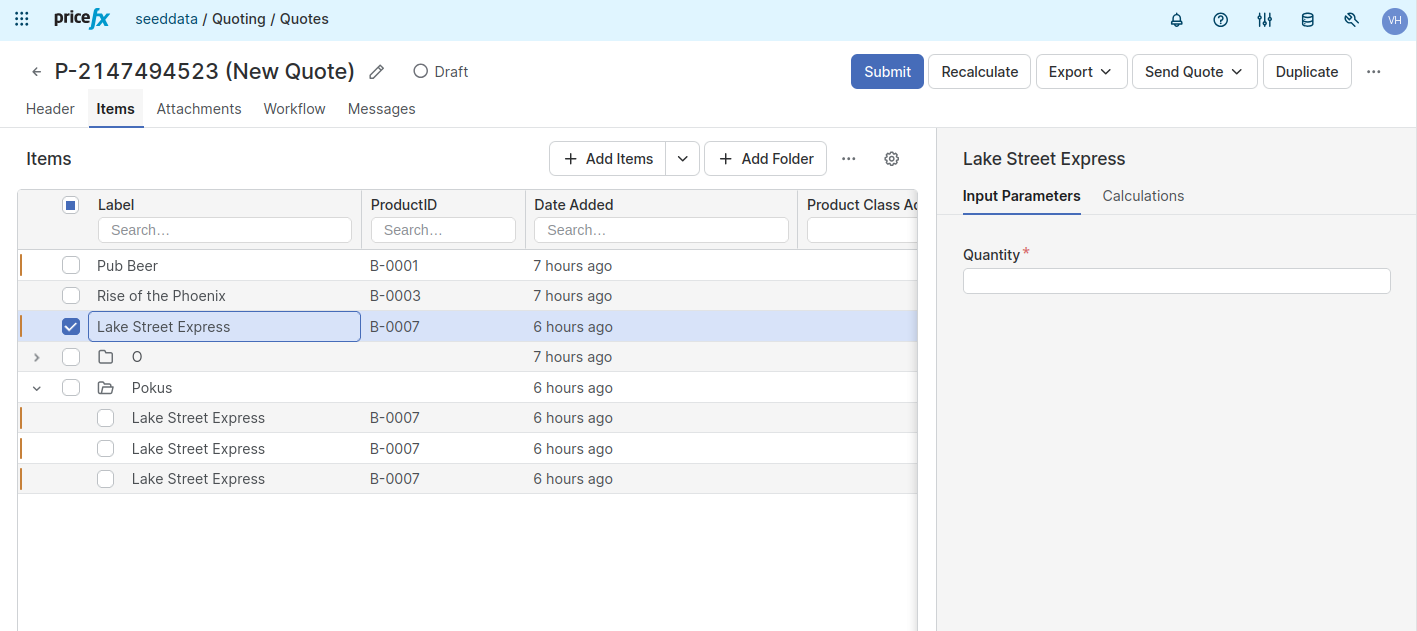Click the database icon in top bar
The height and width of the screenshot is (631, 1417).
1307,20
